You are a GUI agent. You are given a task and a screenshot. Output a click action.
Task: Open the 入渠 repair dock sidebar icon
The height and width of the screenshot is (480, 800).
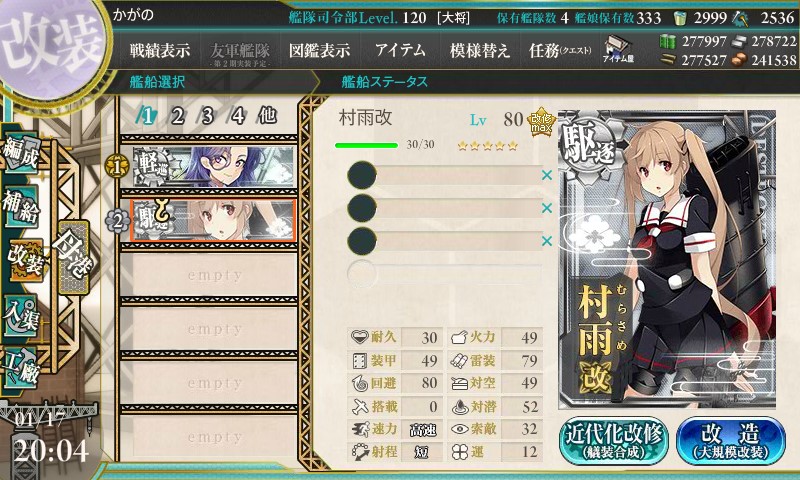pyautogui.click(x=21, y=316)
